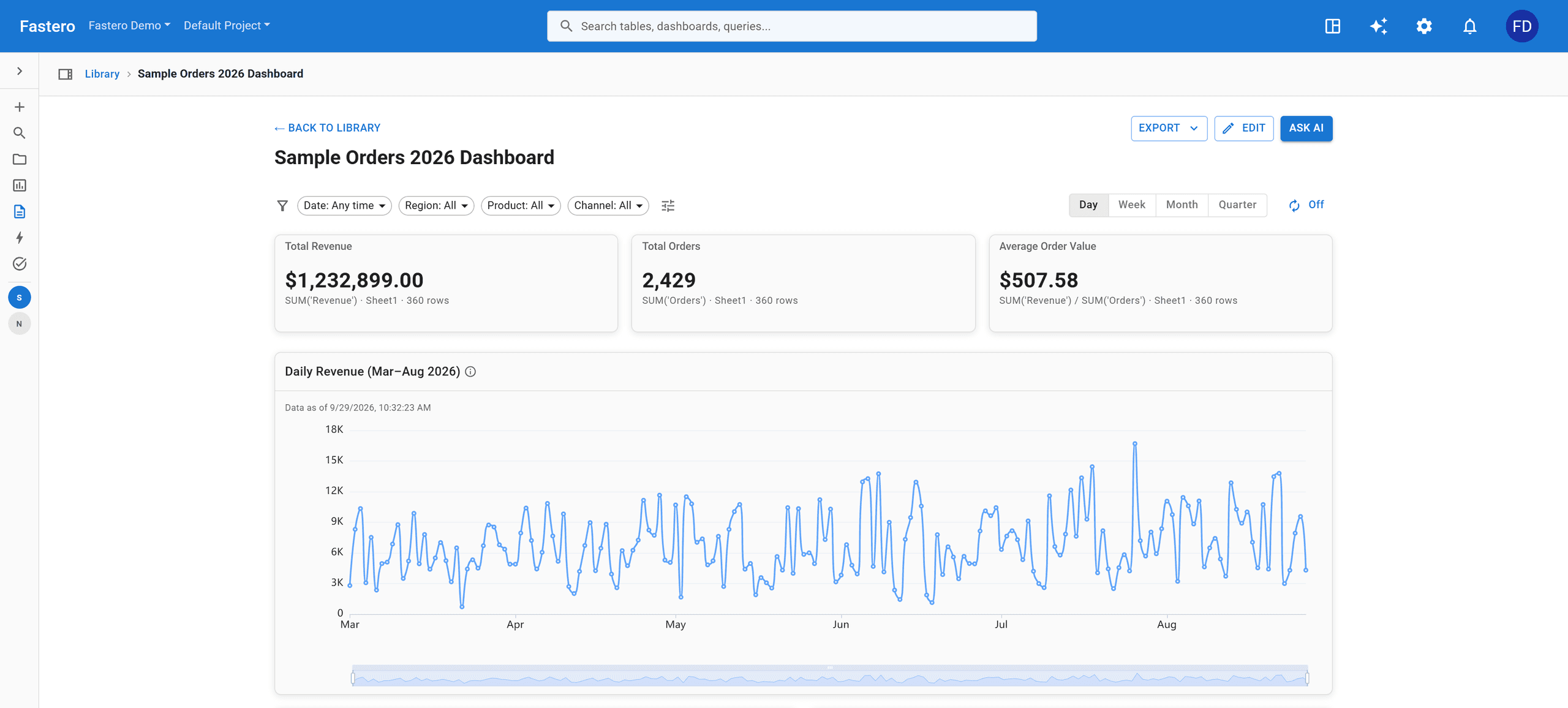Click the Total Revenue card
This screenshot has width=1568, height=708.
446,283
